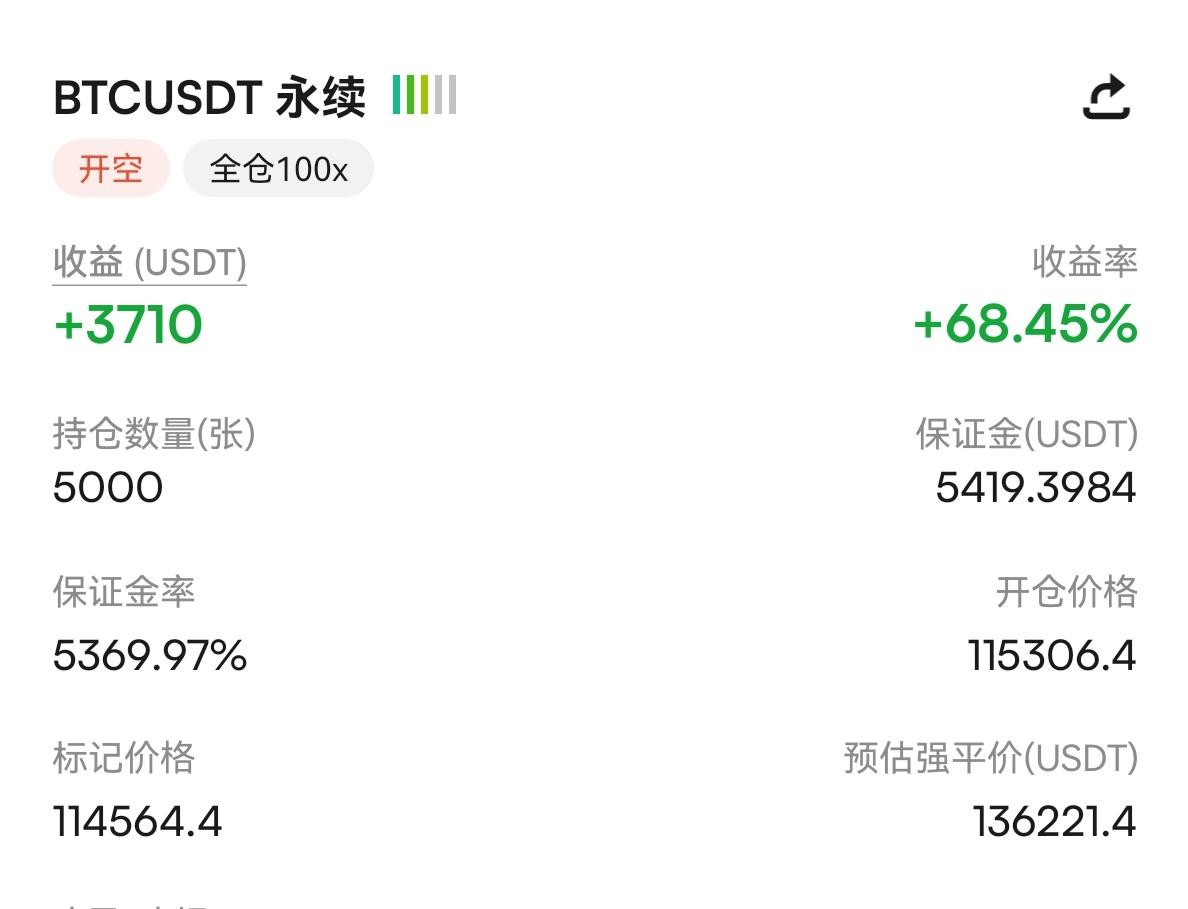Select the 5000 position quantity value
Image resolution: width=1188 pixels, height=909 pixels.
point(108,487)
